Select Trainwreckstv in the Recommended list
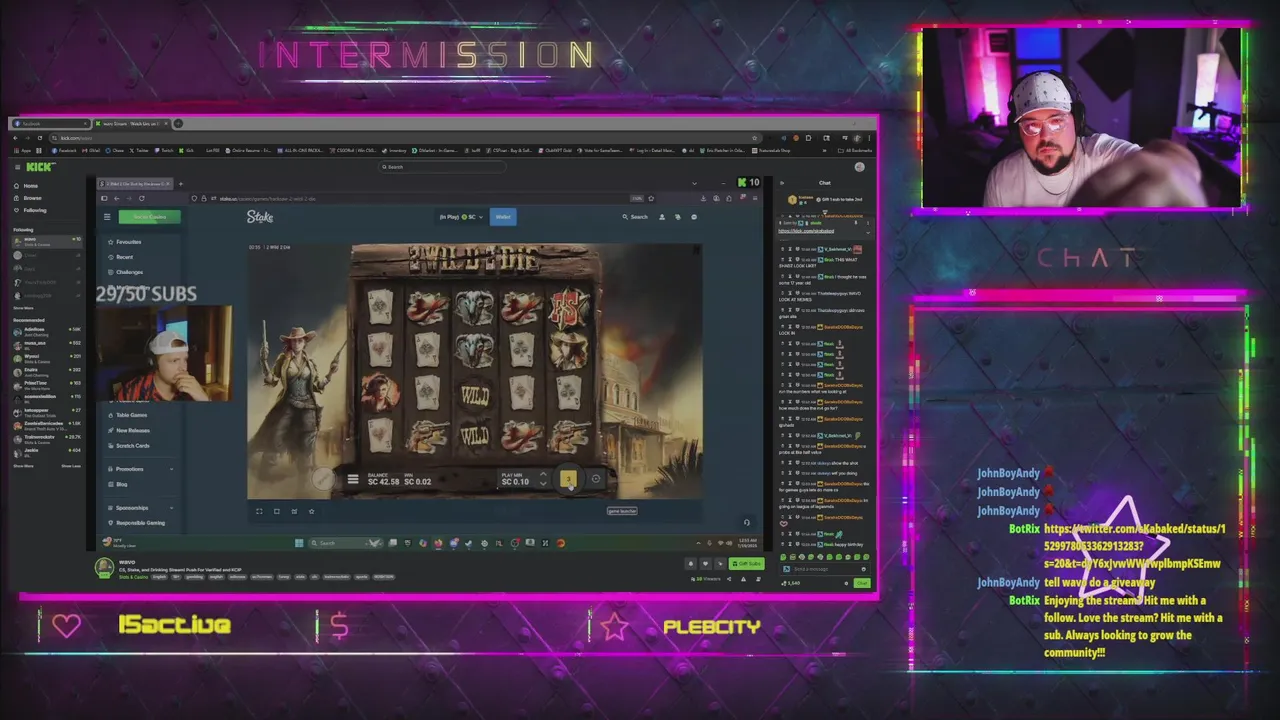Screen dimensions: 1280x720 47,438
